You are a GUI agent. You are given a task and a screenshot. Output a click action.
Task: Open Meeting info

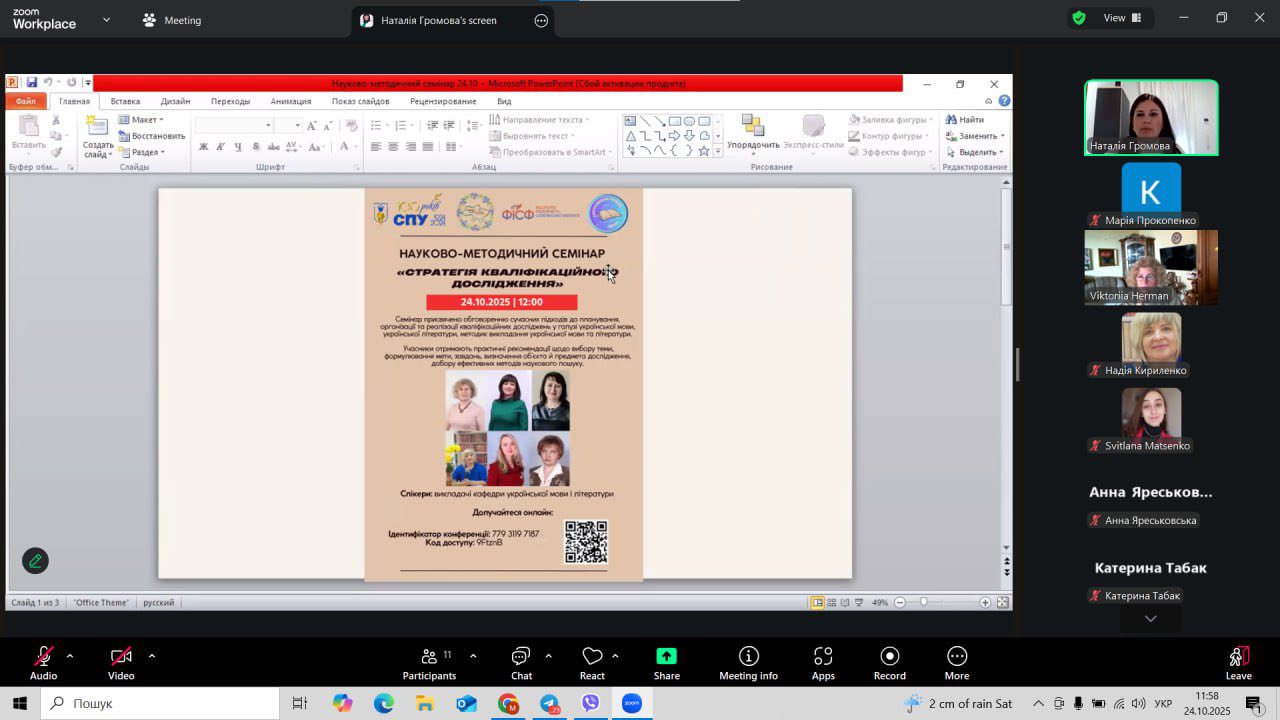pyautogui.click(x=748, y=657)
